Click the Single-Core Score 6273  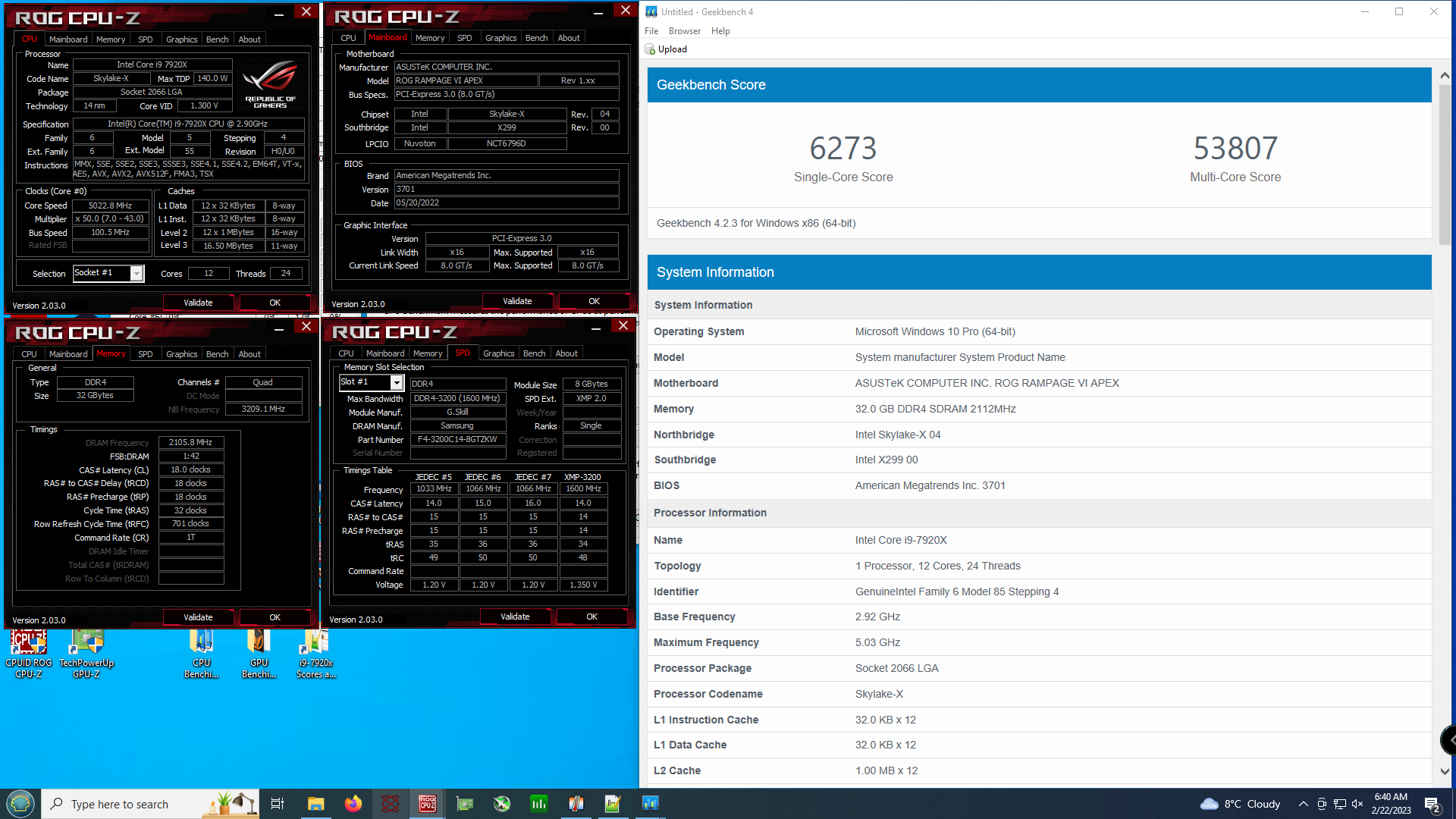pos(843,149)
